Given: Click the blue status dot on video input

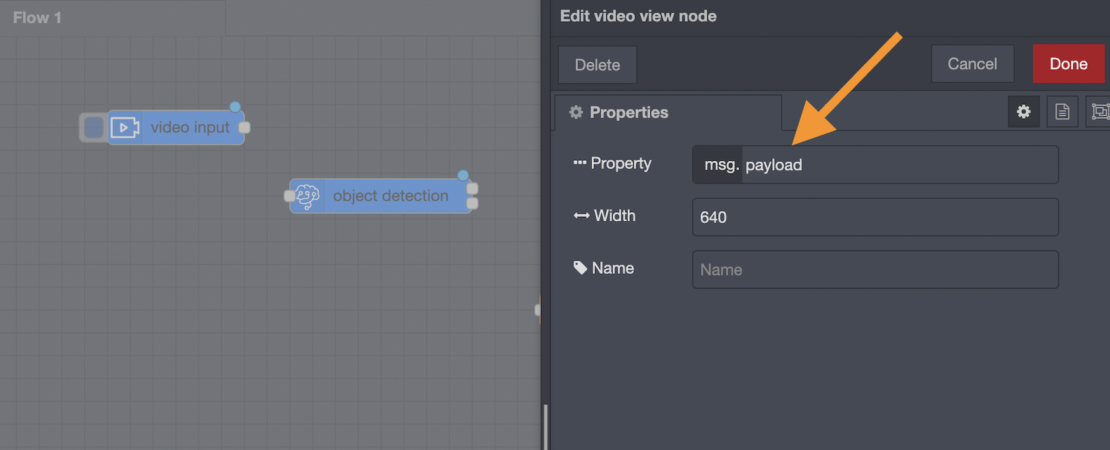Looking at the screenshot, I should pyautogui.click(x=235, y=107).
